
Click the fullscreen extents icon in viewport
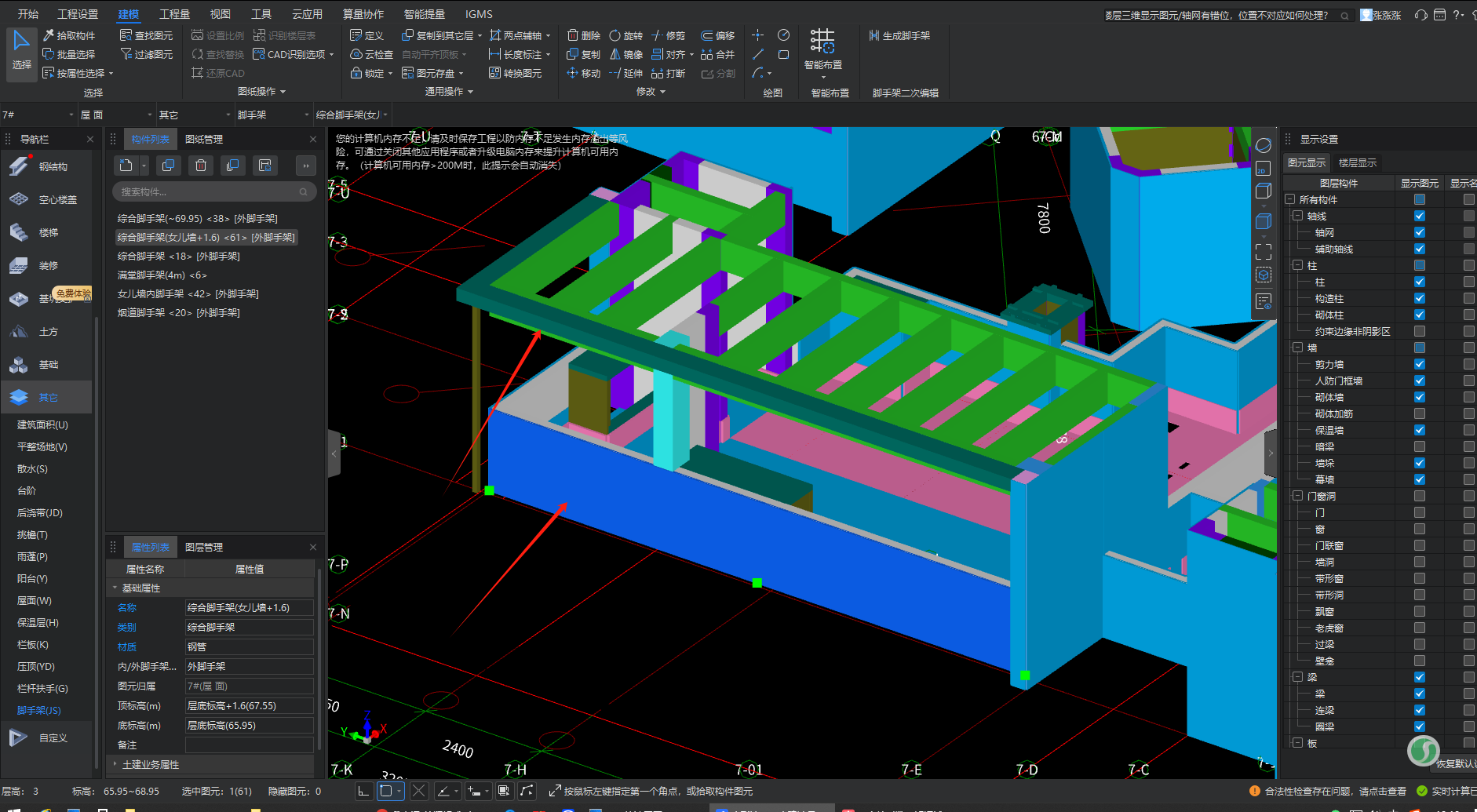click(x=1264, y=251)
